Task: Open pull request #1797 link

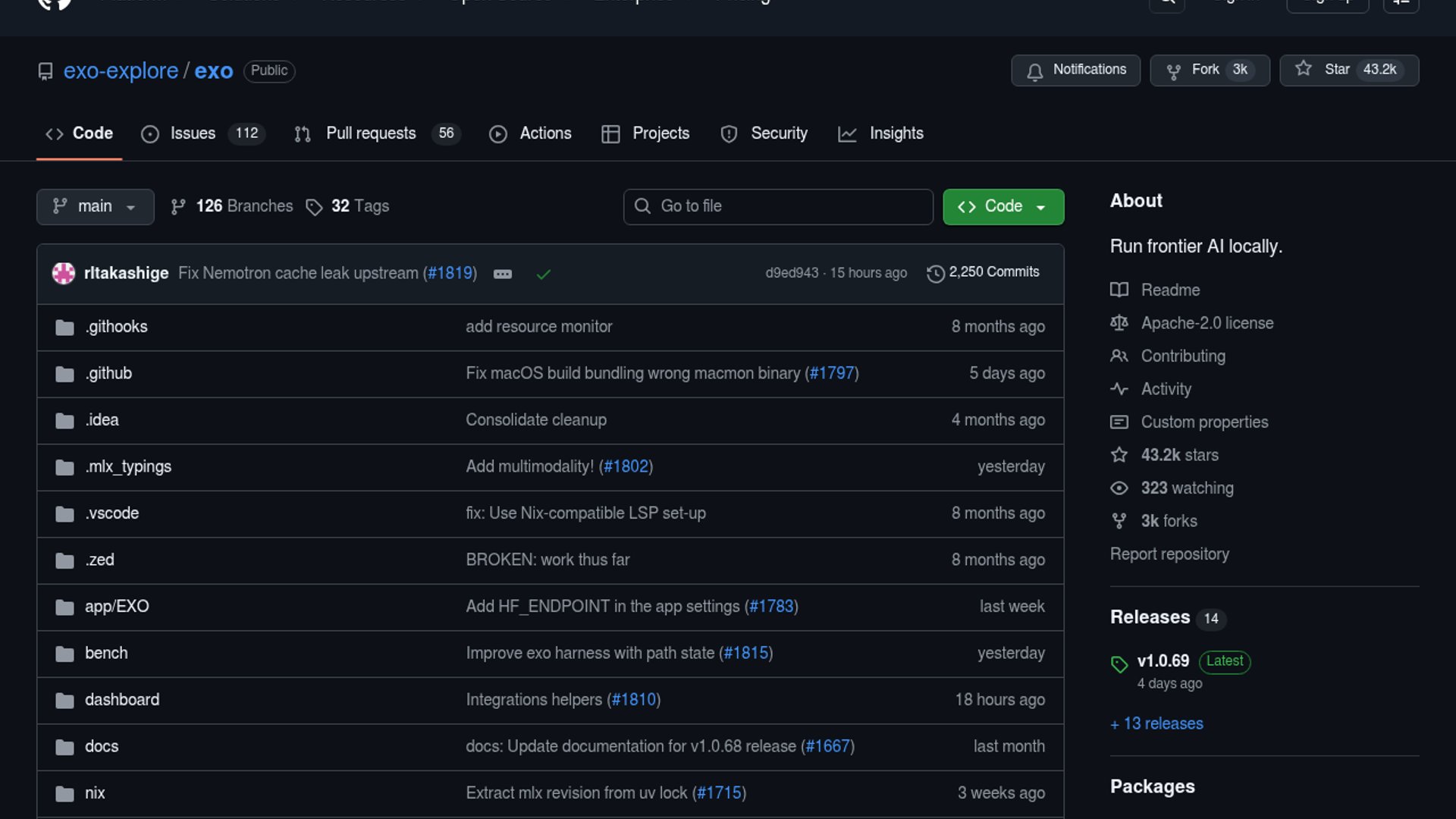Action: click(x=832, y=373)
